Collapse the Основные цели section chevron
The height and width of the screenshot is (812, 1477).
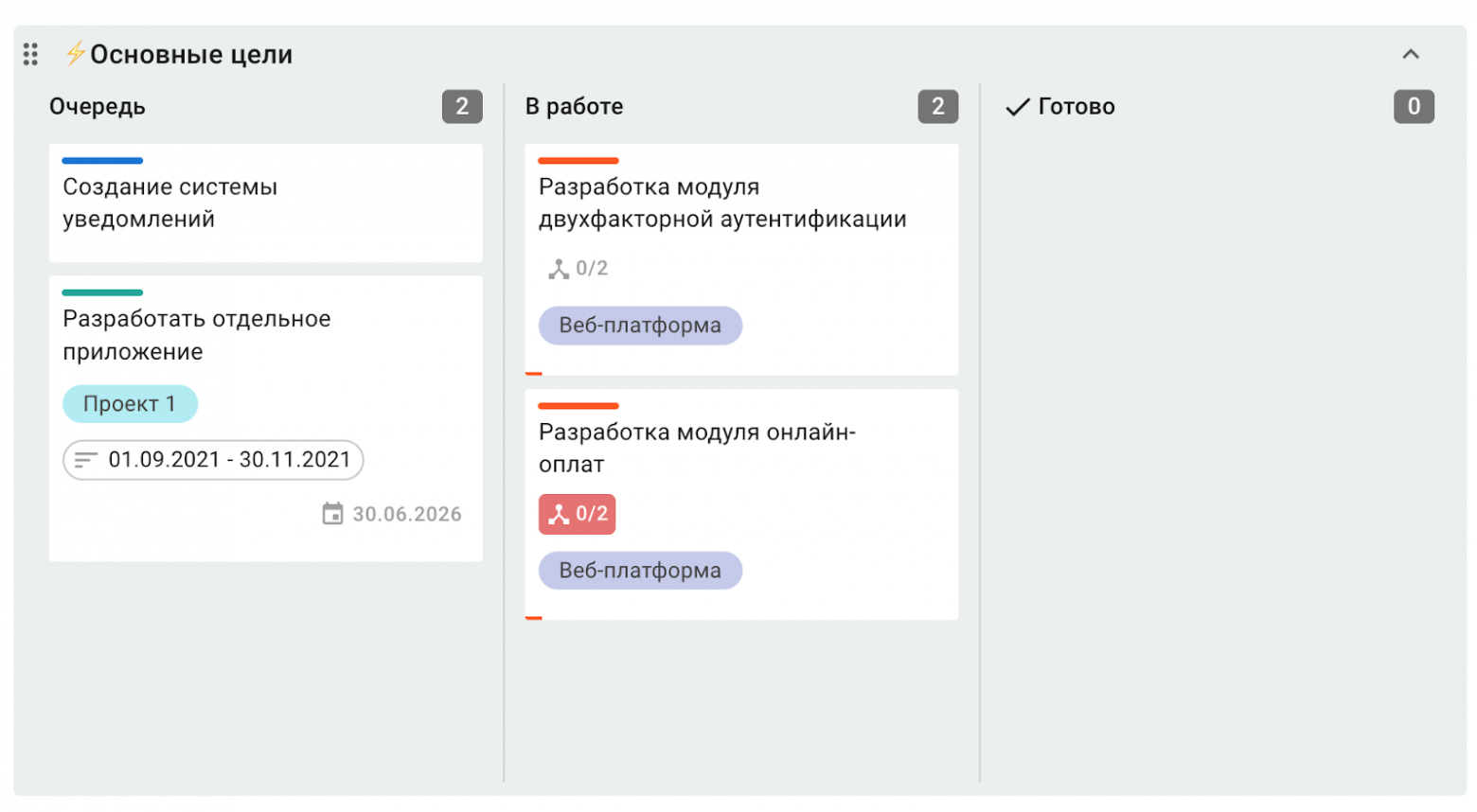point(1410,54)
